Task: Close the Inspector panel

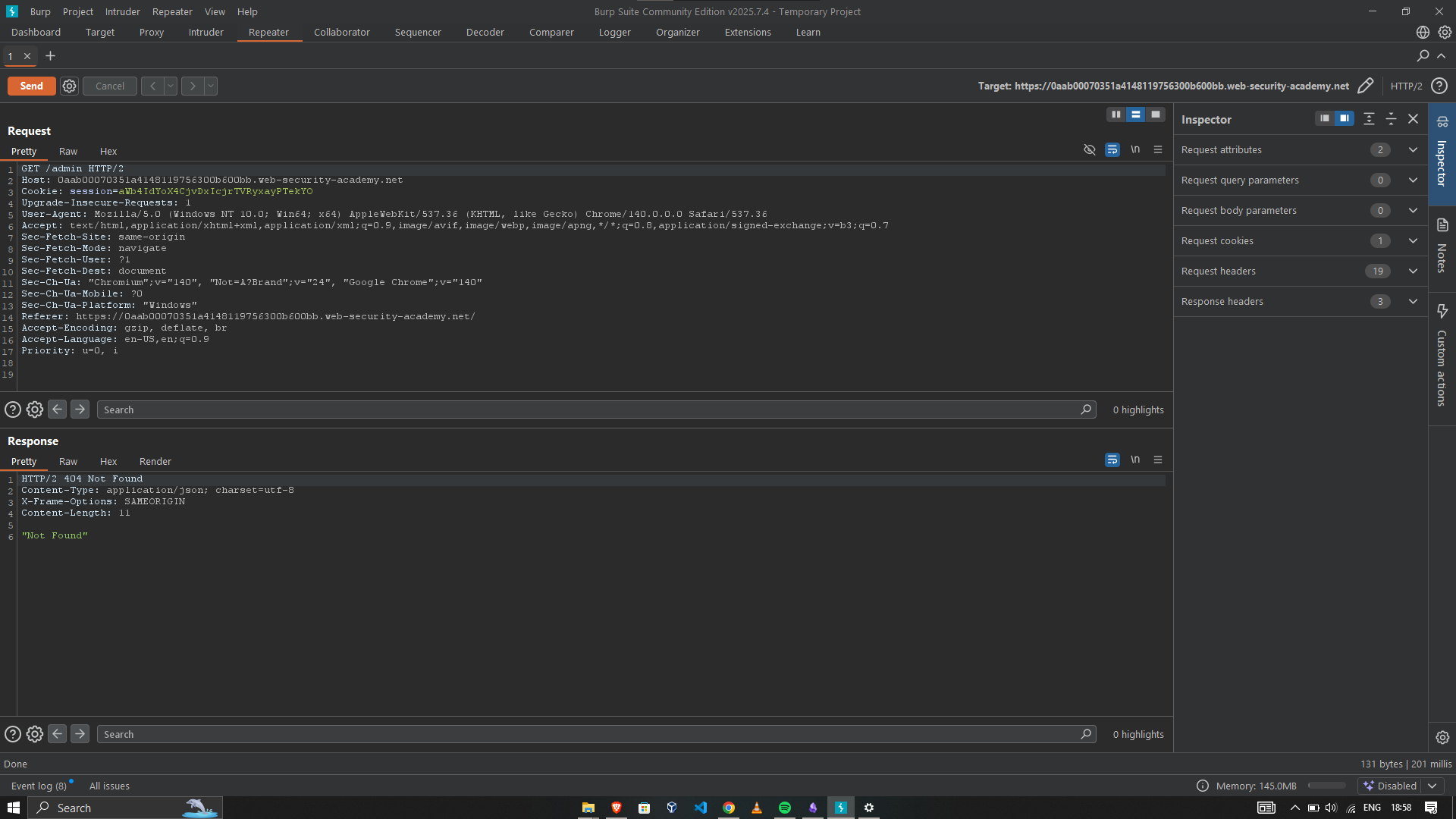Action: click(1413, 119)
